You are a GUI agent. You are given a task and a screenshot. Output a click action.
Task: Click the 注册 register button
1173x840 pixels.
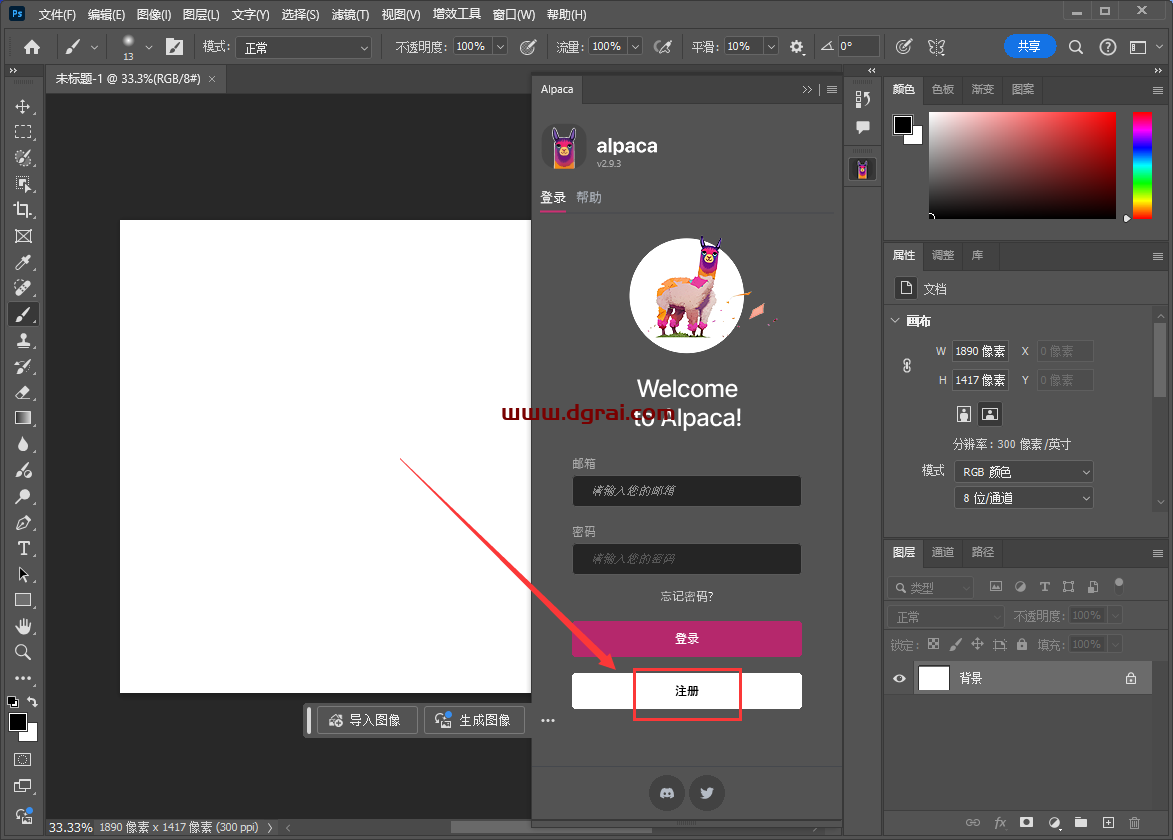tap(687, 691)
